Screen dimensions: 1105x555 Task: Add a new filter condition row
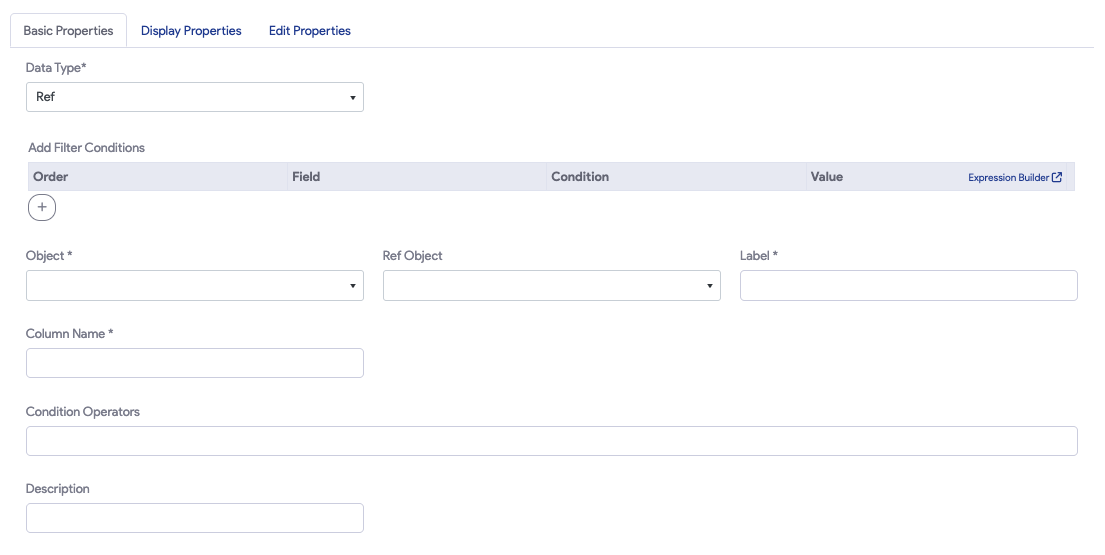[x=42, y=207]
